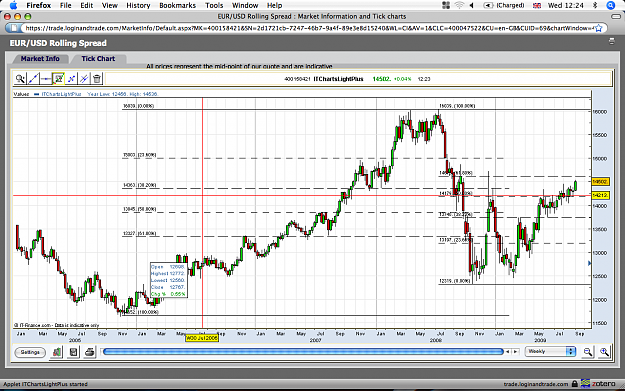The width and height of the screenshot is (625, 391).
Task: Switch to the Market Info tab
Action: pos(40,59)
